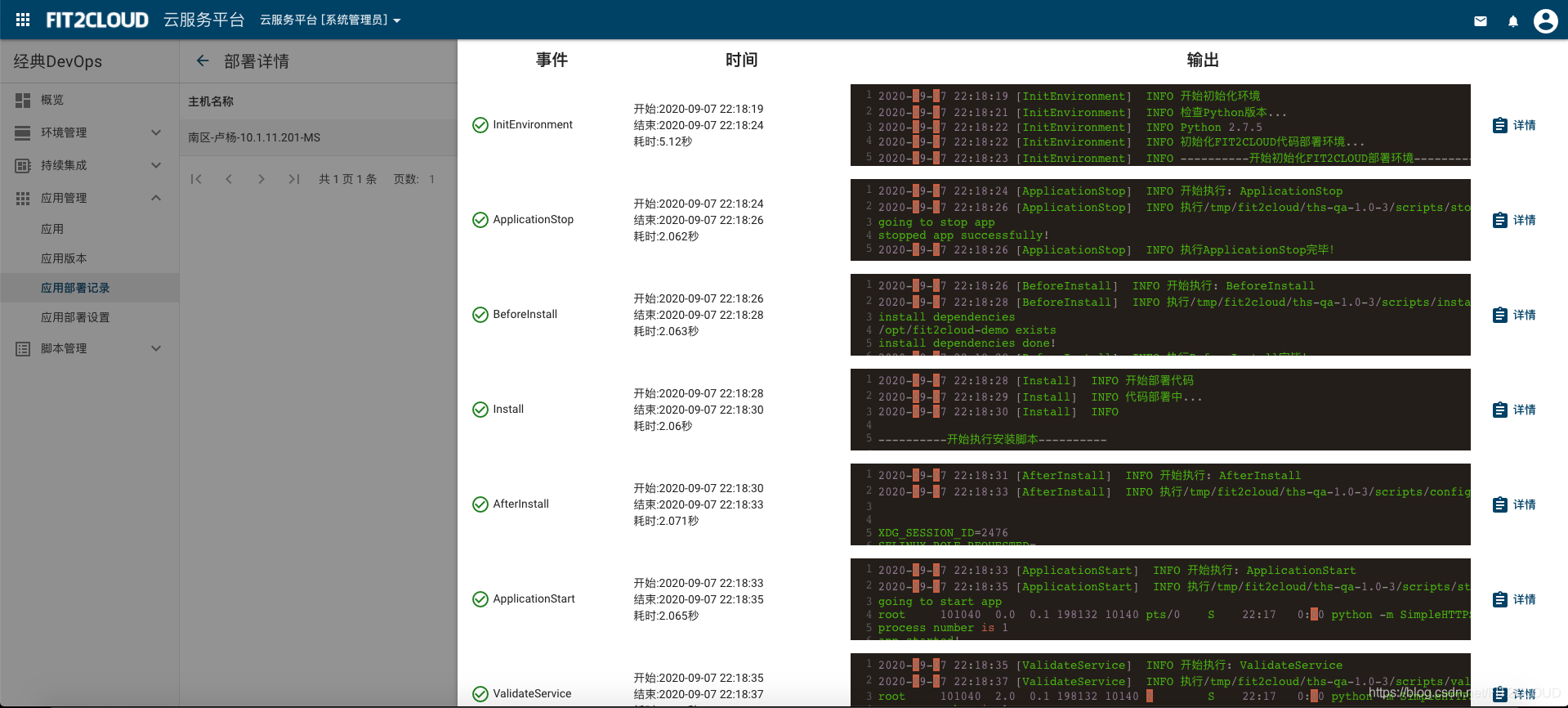Screen dimensions: 1568x708
Task: Collapse the 应用管理 menu chevron
Action: click(156, 198)
